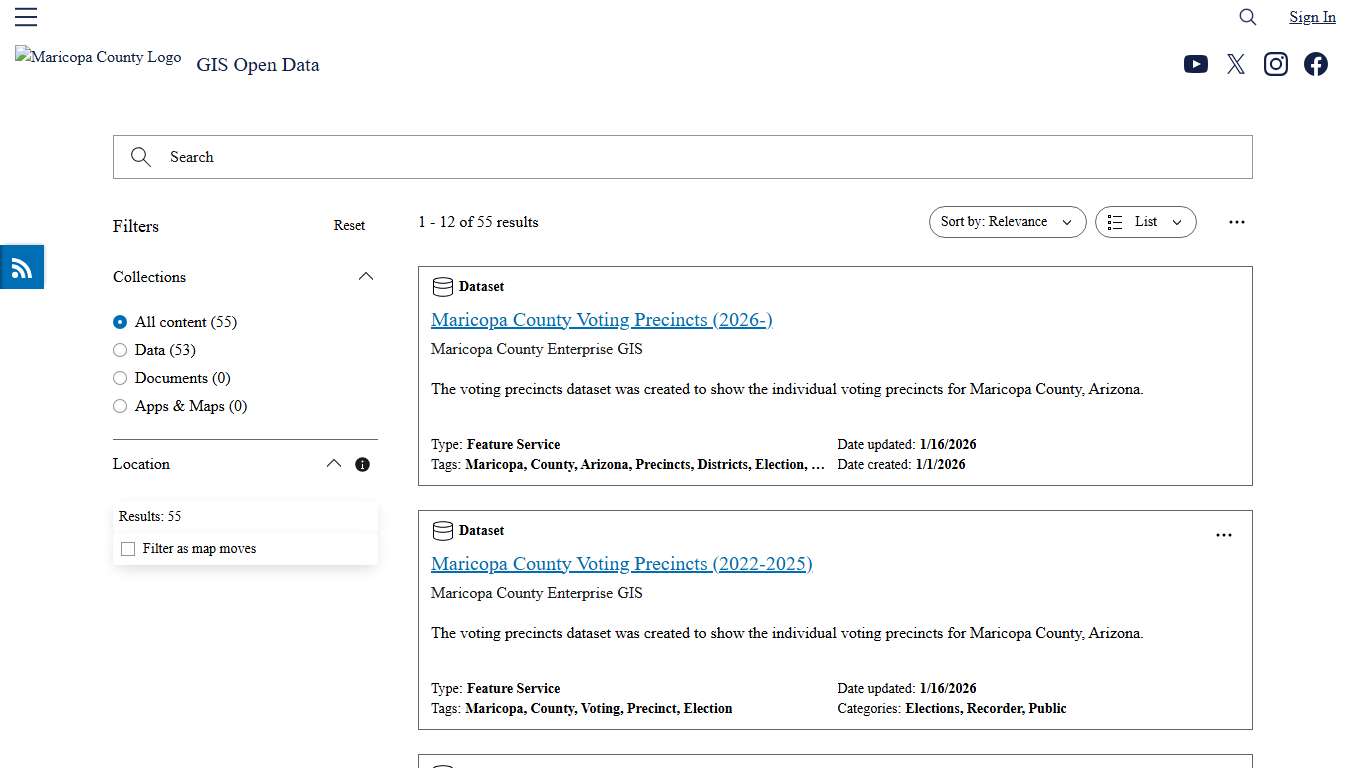Open the results options ellipsis menu
Image resolution: width=1366 pixels, height=768 pixels.
(x=1237, y=222)
